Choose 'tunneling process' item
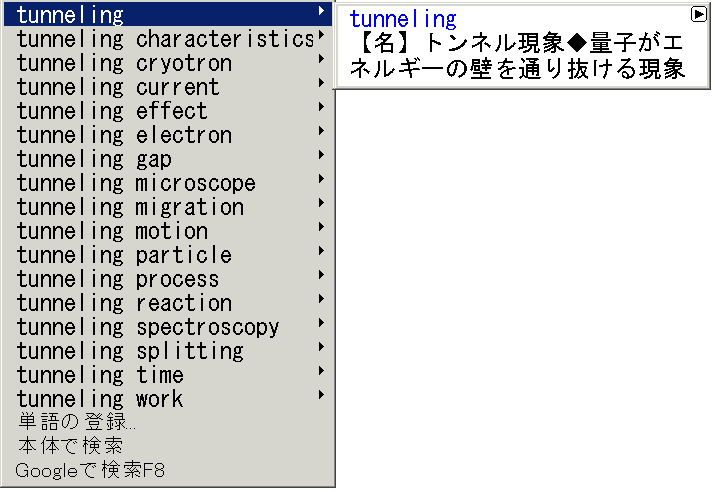715x492 pixels. point(168,279)
